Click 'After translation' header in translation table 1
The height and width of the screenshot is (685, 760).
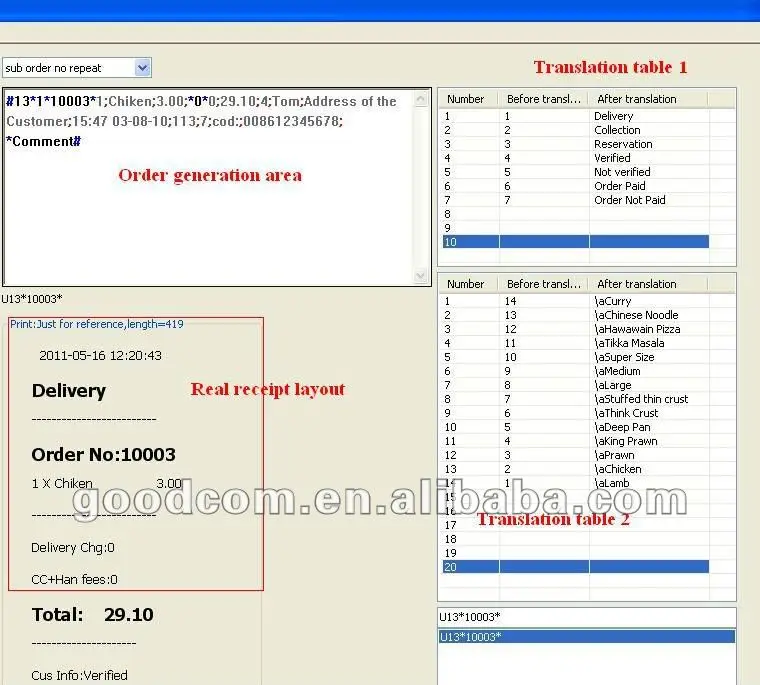coord(648,99)
